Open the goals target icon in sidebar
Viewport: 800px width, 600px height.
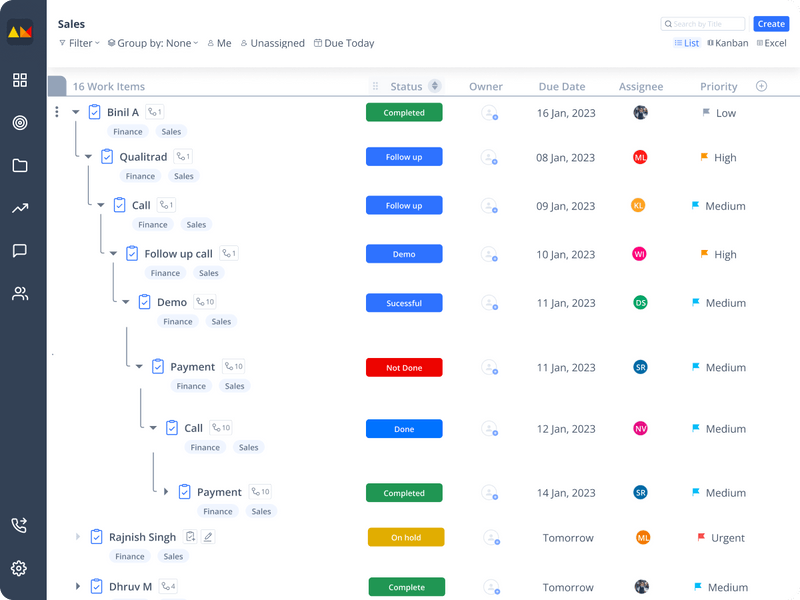point(20,122)
